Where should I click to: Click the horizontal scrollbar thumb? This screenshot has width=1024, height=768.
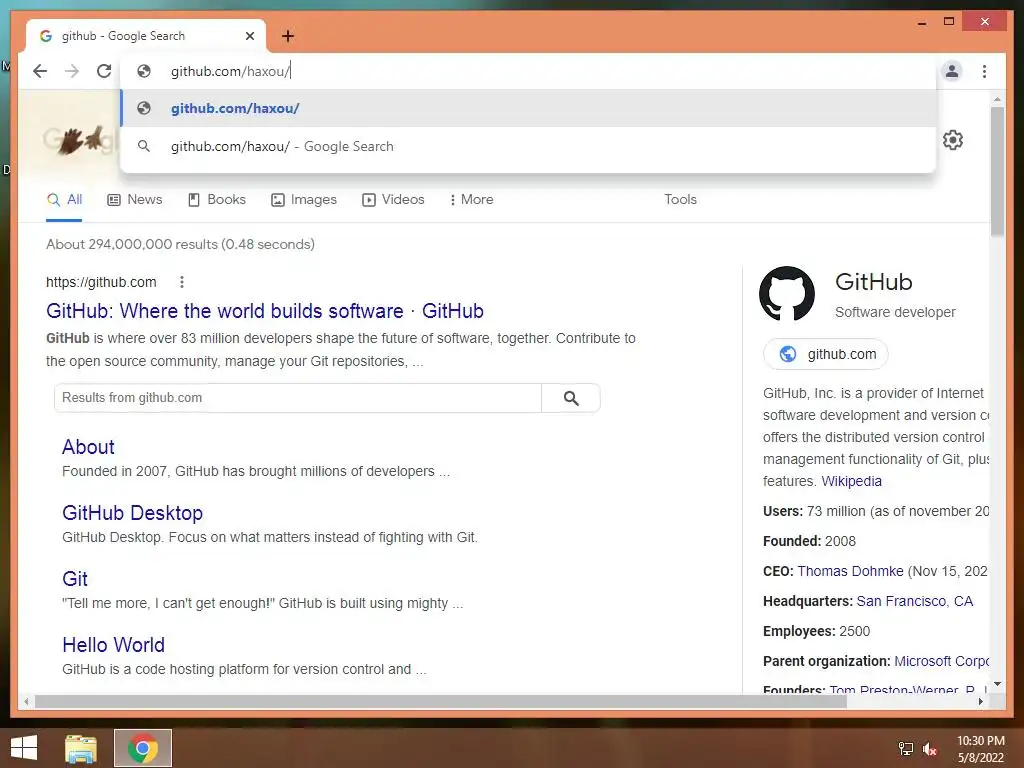441,701
